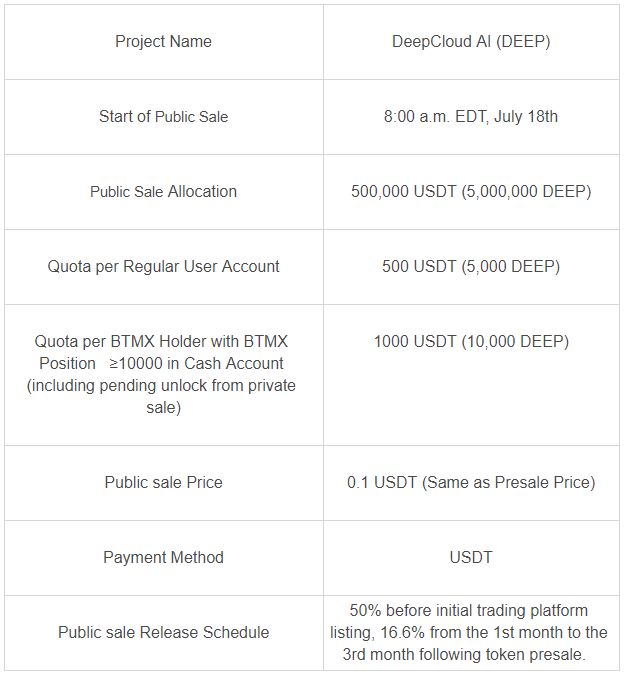Click the '≥10000 in Cash Account' text
This screenshot has height=675, width=624.
click(197, 363)
